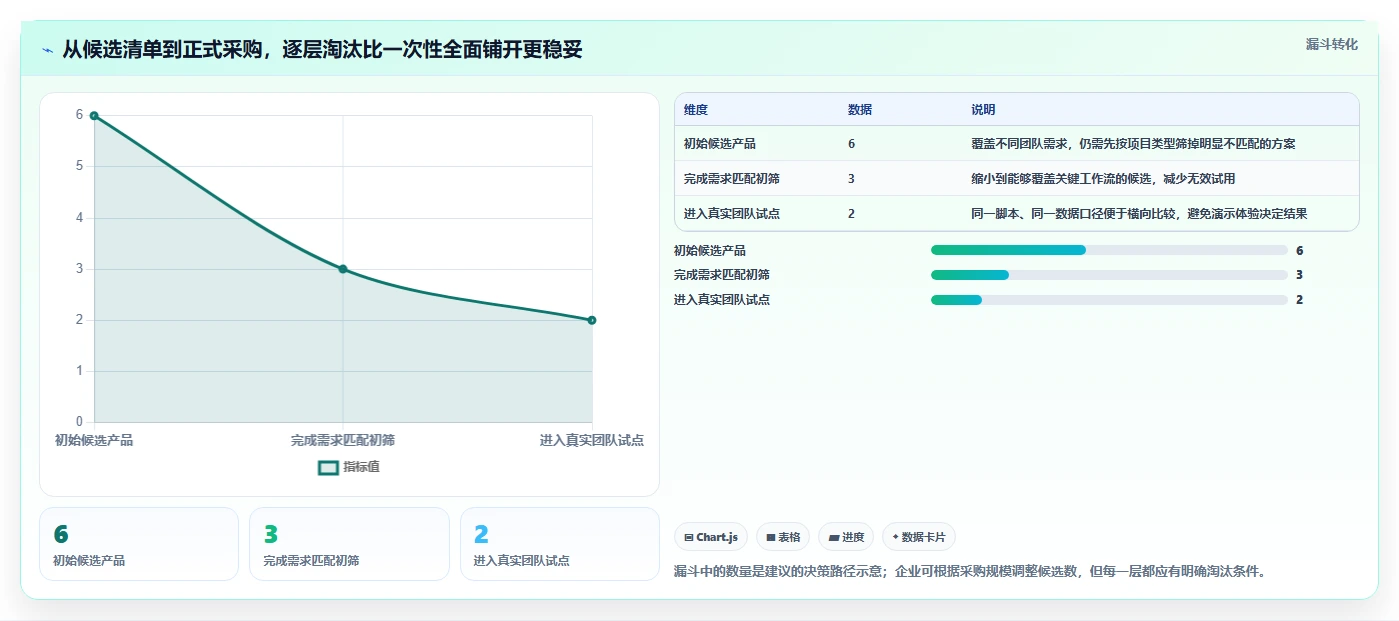The width and height of the screenshot is (1399, 621).
Task: Click the 数据卡片 tag
Action: [x=918, y=537]
